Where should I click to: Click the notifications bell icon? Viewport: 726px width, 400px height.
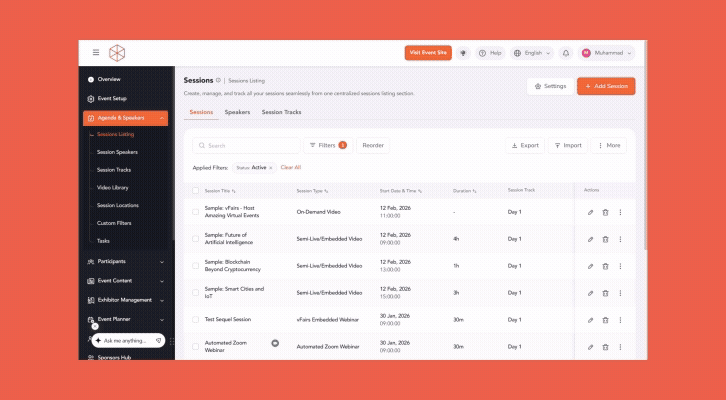click(566, 53)
